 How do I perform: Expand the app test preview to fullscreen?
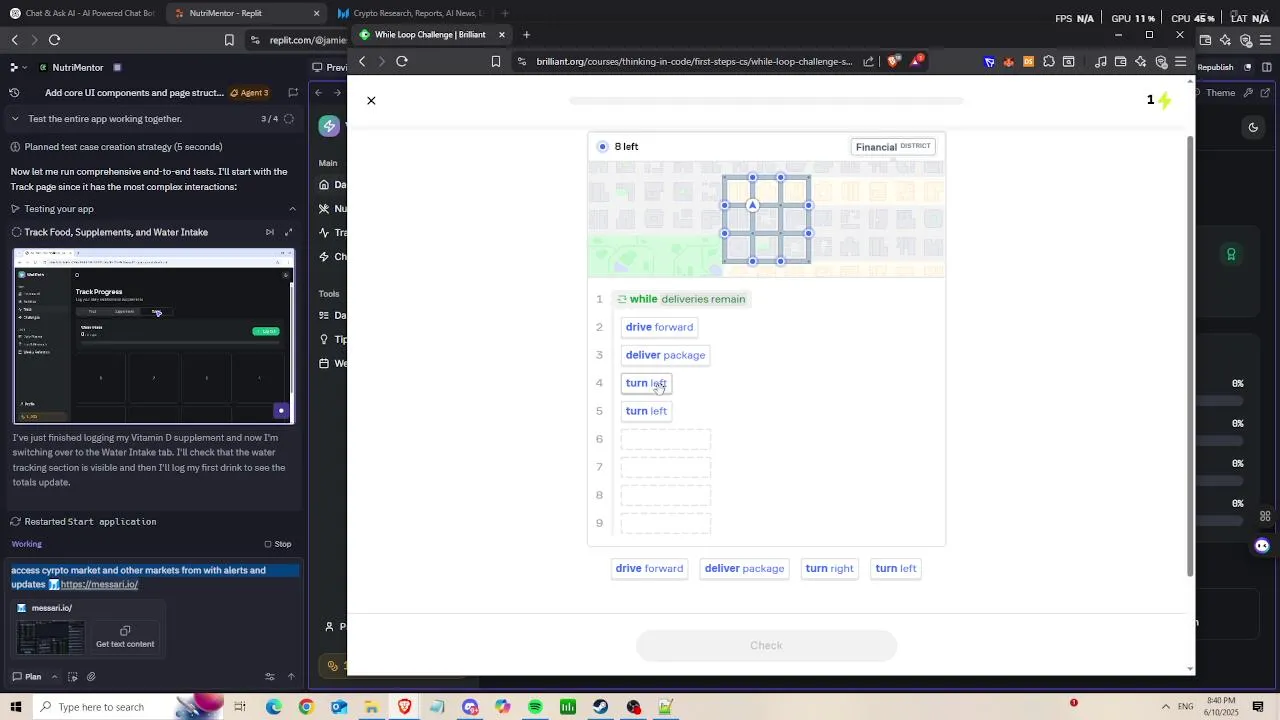pyautogui.click(x=289, y=233)
